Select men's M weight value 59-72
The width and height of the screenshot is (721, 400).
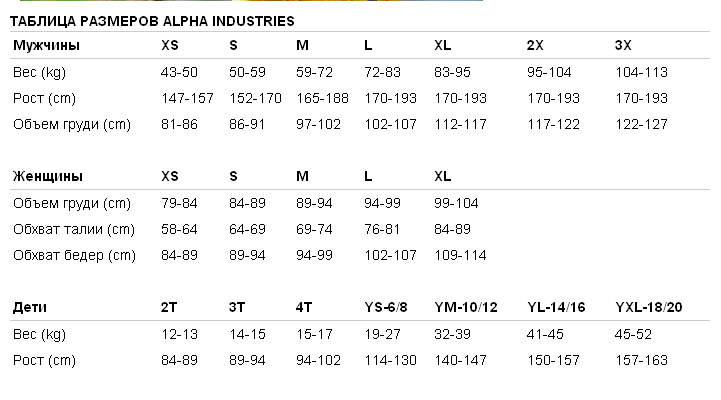pyautogui.click(x=314, y=72)
